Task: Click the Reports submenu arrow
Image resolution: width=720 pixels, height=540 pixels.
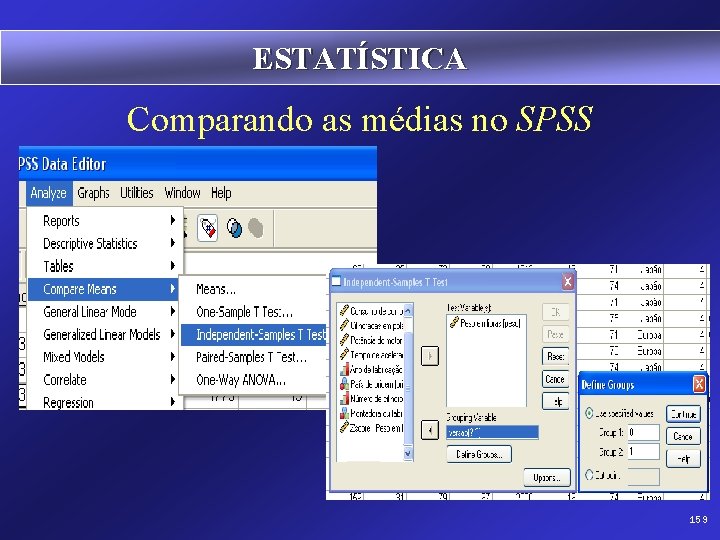Action: [173, 220]
